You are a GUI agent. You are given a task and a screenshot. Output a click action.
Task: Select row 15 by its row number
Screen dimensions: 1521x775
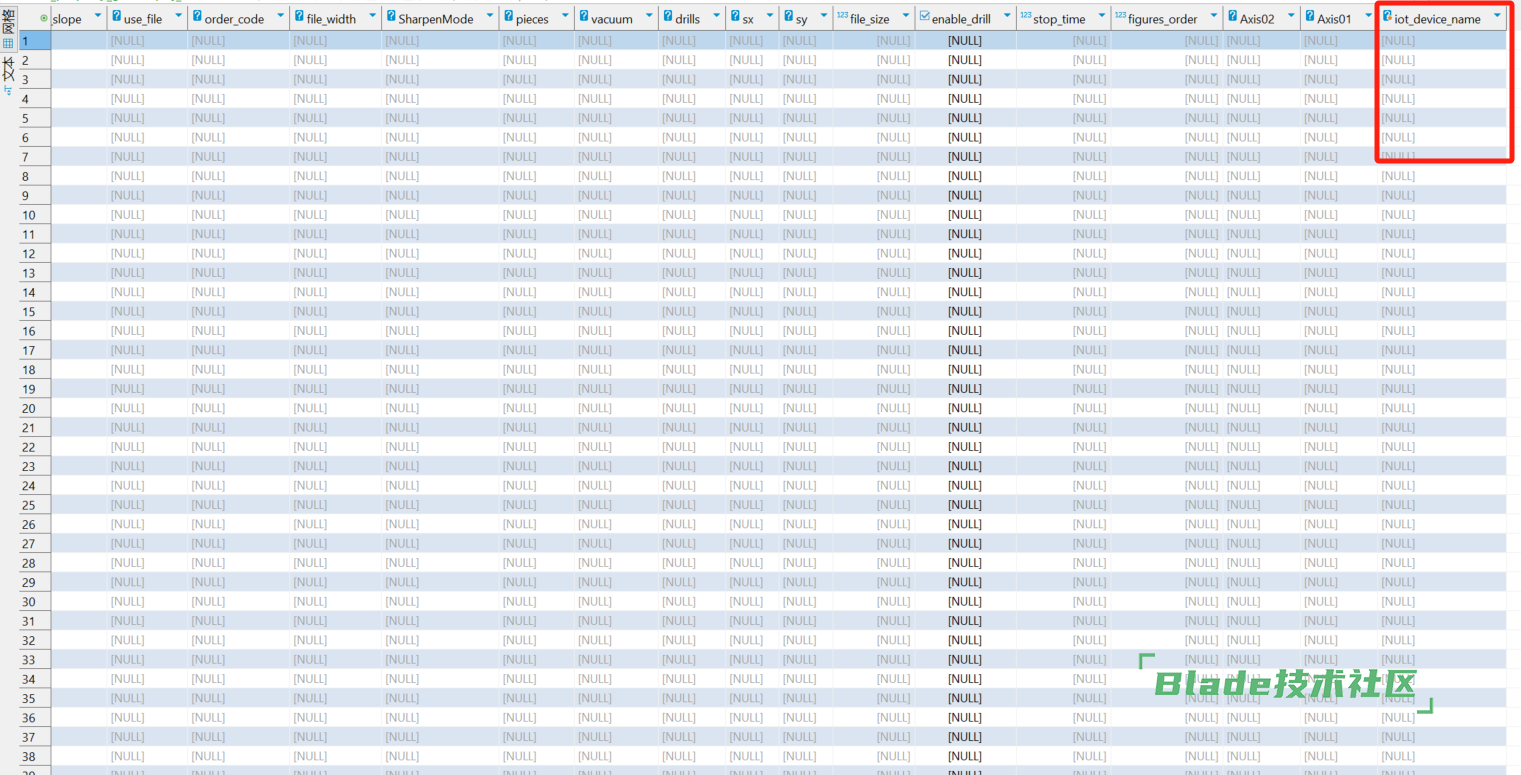pos(29,312)
